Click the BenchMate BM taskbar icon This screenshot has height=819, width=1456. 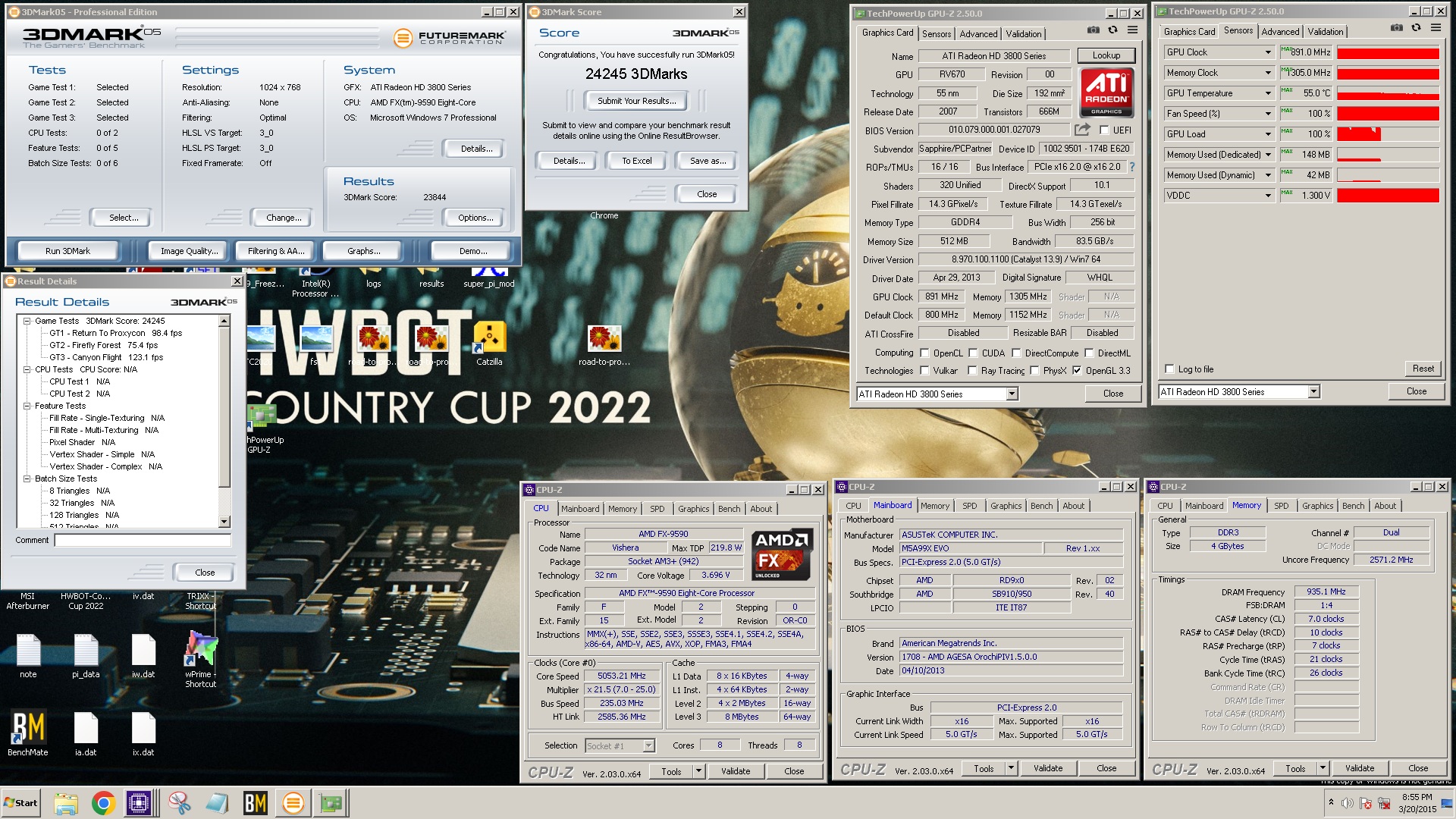point(255,803)
